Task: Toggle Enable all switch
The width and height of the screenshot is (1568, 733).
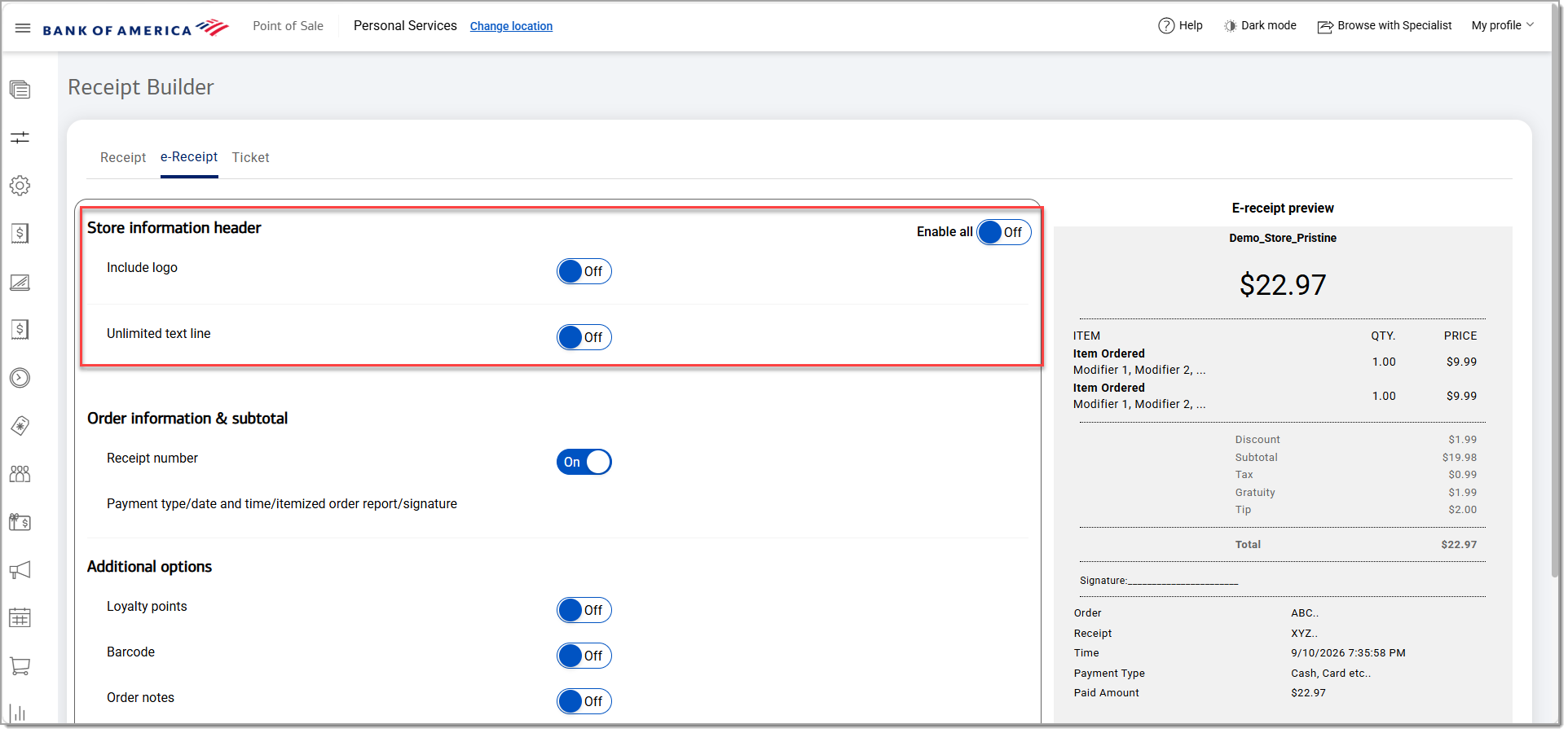Action: click(1004, 232)
